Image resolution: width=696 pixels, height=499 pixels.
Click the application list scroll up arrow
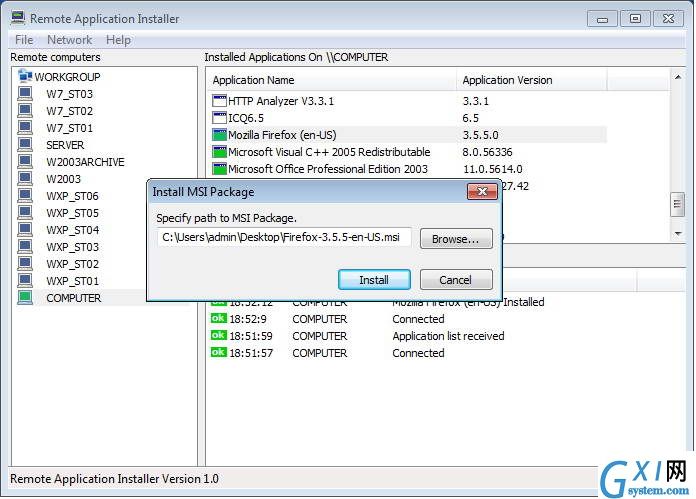pyautogui.click(x=678, y=77)
